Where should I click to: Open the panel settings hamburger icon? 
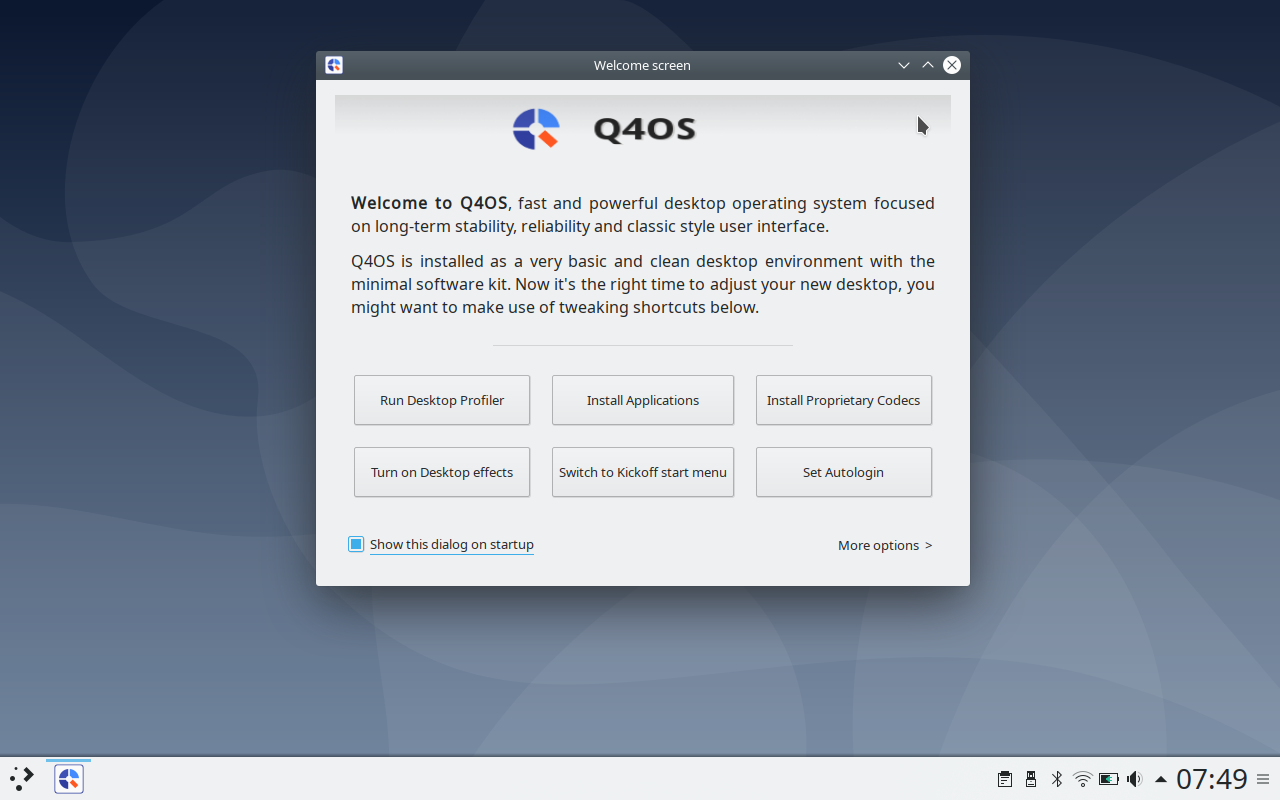tap(1263, 779)
